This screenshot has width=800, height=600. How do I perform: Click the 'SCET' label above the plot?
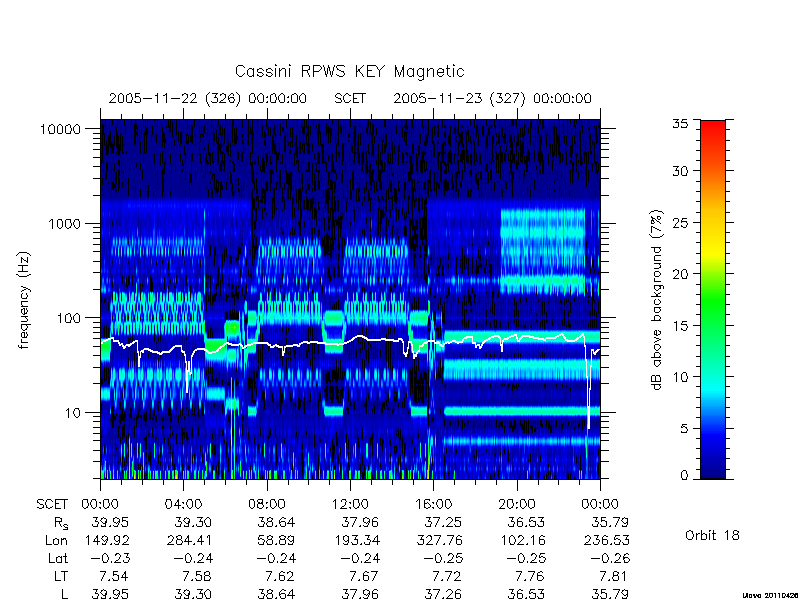[350, 98]
